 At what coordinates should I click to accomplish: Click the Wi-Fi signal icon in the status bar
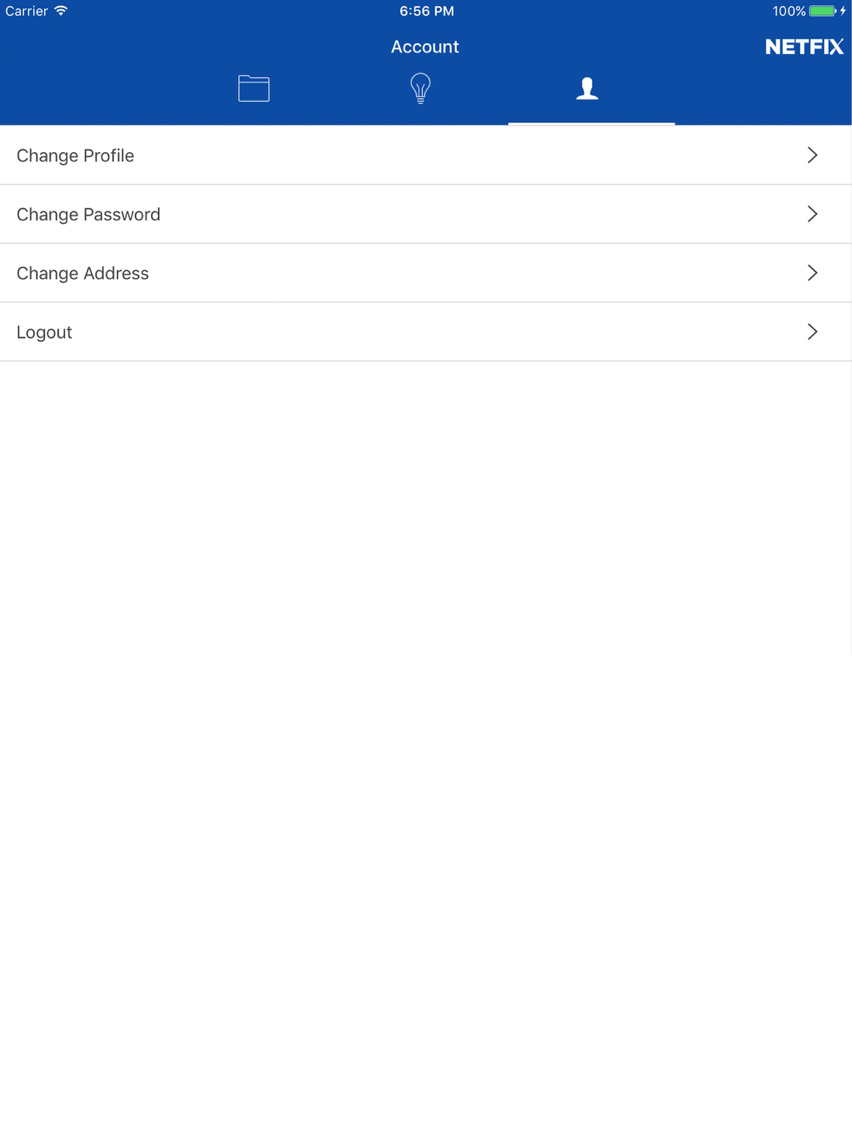point(62,10)
